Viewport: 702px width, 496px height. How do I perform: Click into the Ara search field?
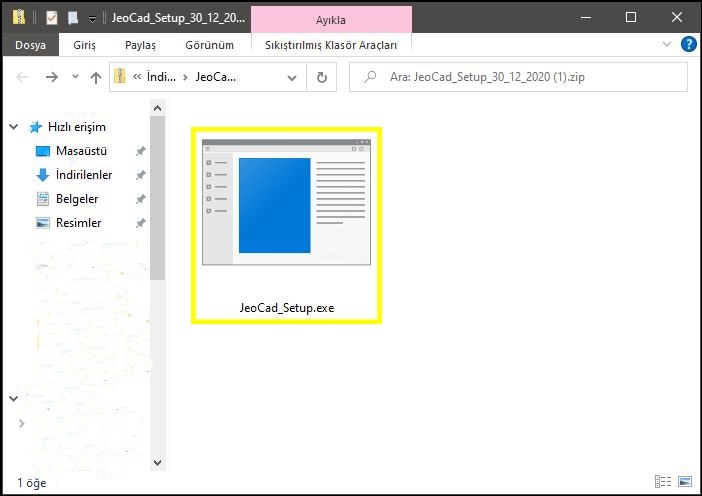click(x=518, y=77)
